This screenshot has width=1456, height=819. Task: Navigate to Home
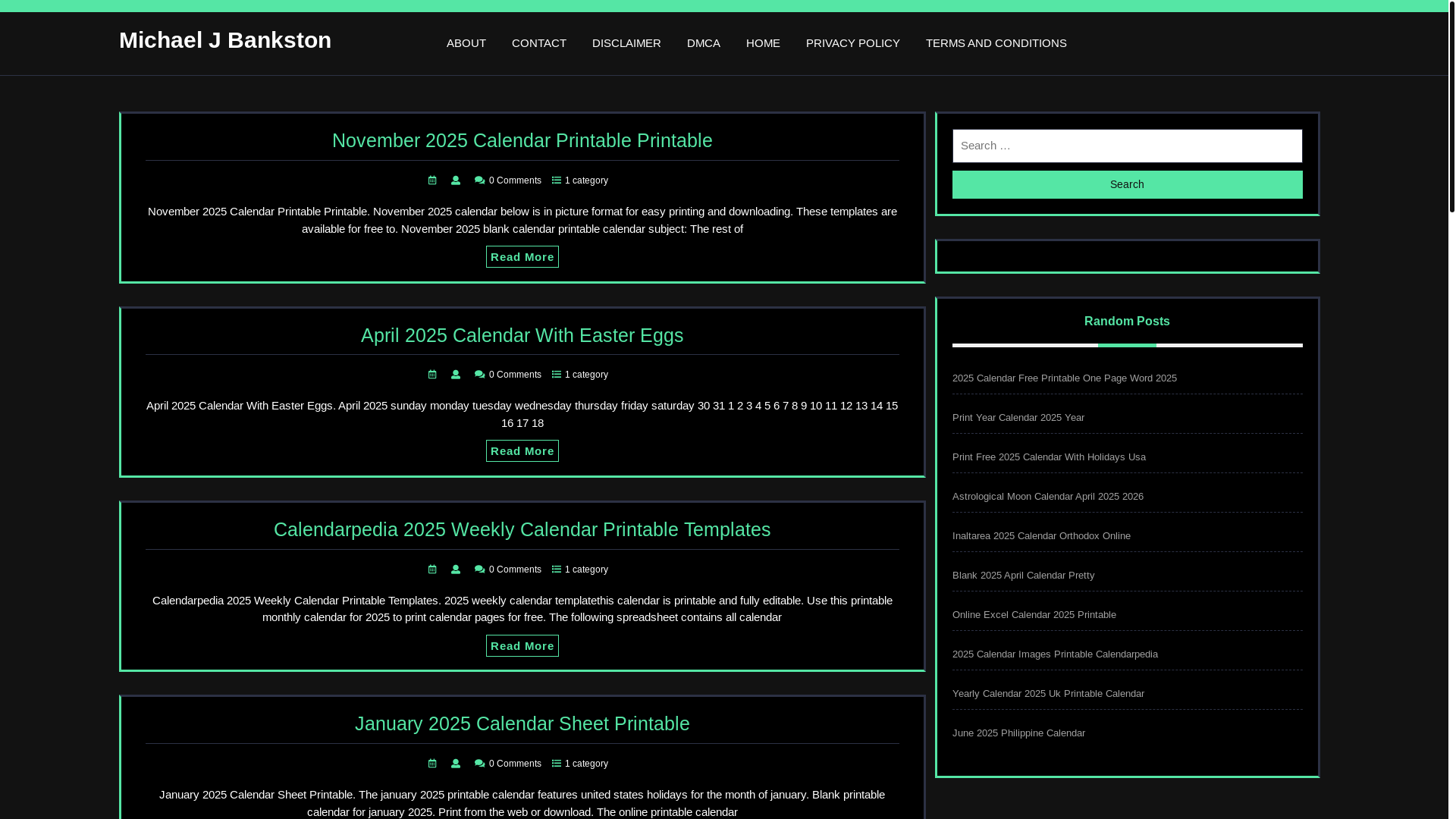(763, 43)
